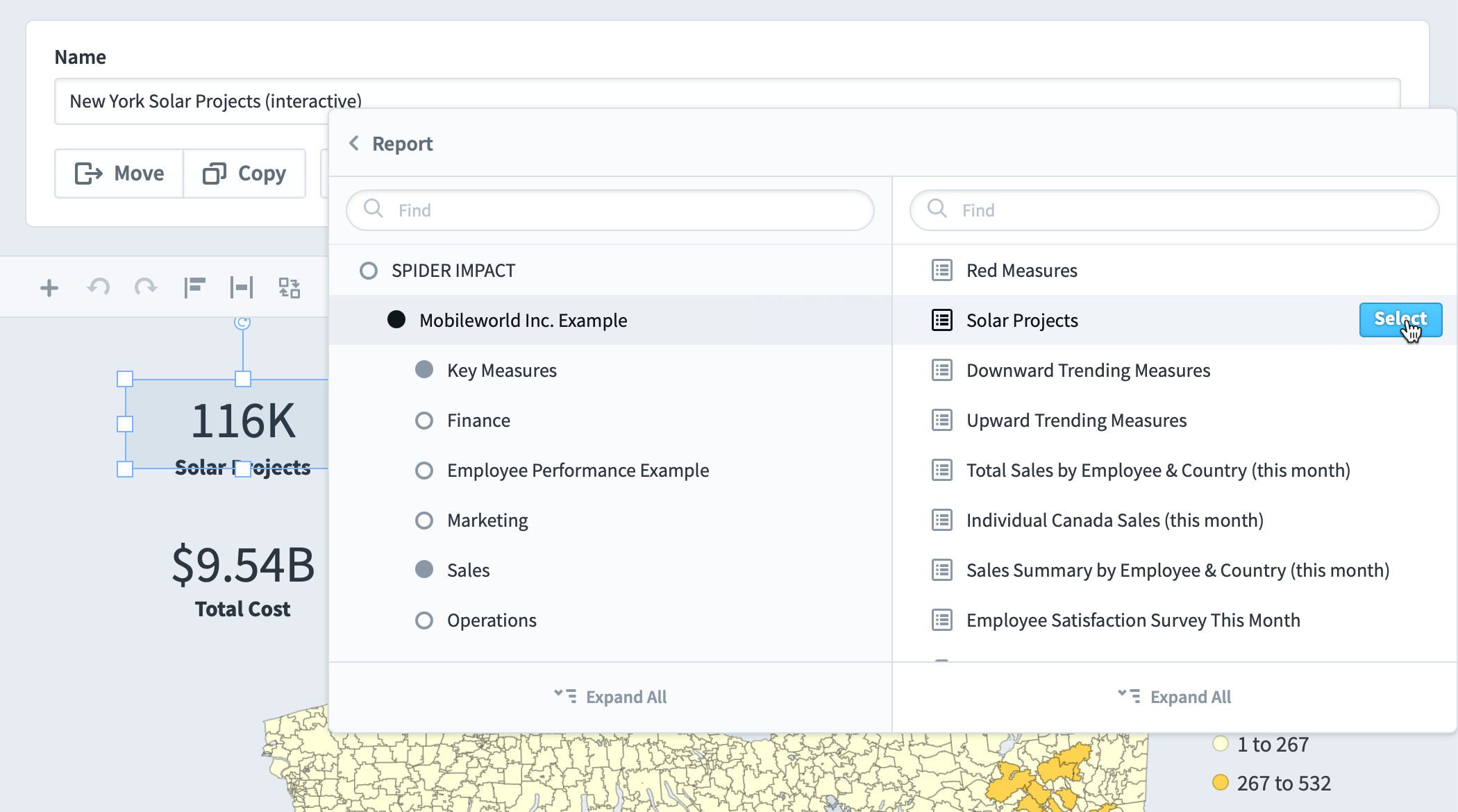Click the Employee Satisfaction Survey report icon
The height and width of the screenshot is (812, 1458).
[x=942, y=620]
